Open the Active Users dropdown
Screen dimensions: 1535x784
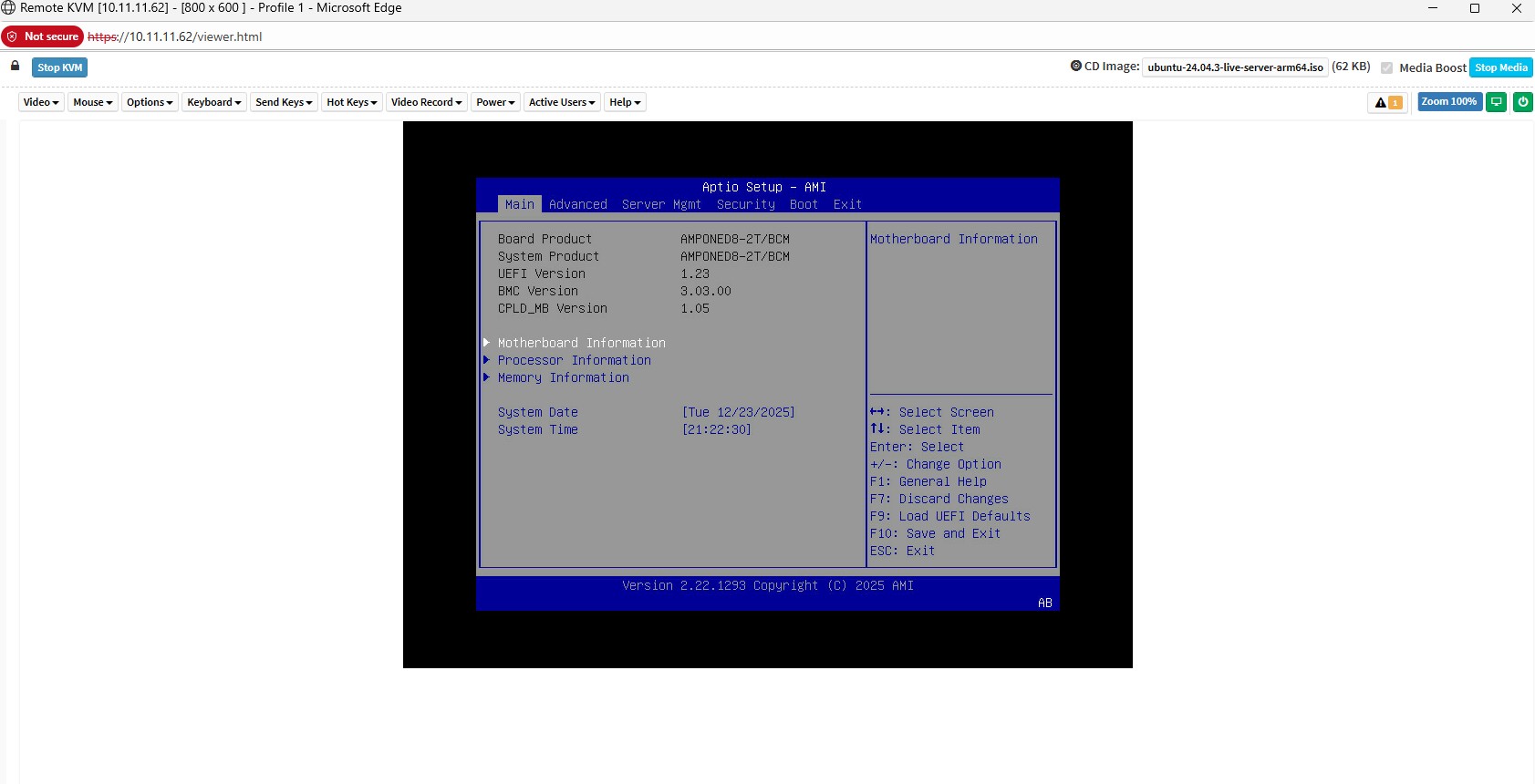pyautogui.click(x=562, y=102)
